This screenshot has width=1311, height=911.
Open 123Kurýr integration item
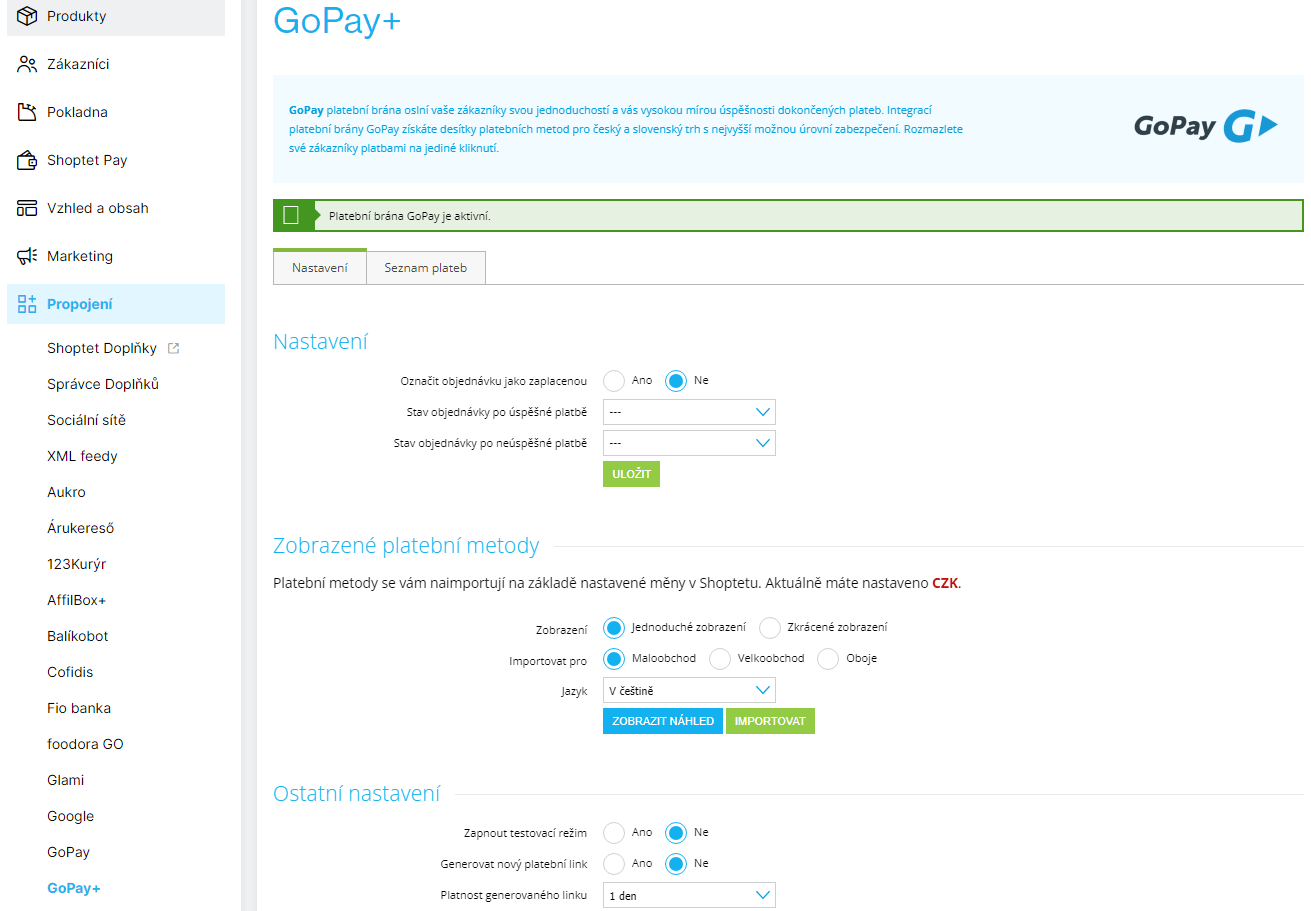[x=76, y=564]
